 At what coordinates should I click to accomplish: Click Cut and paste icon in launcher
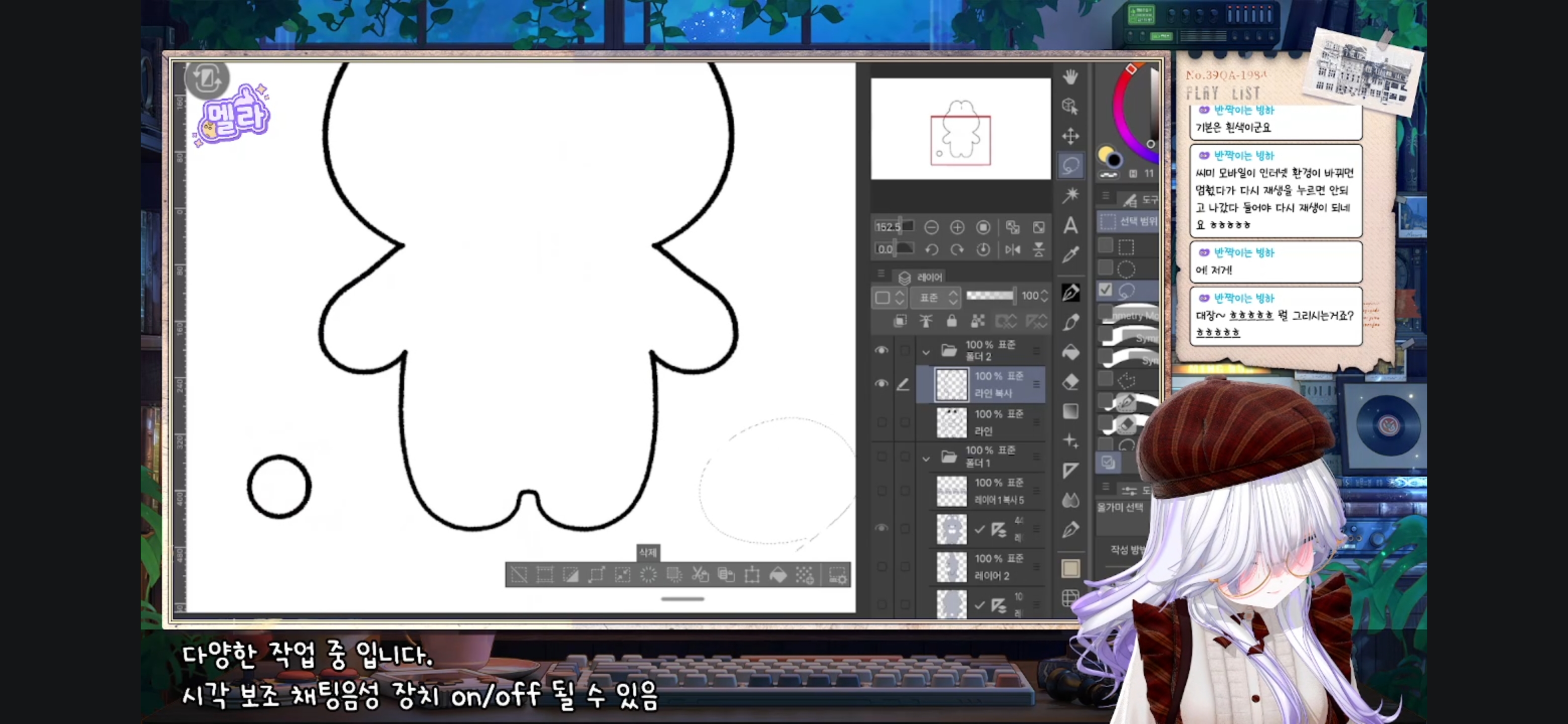[x=700, y=575]
